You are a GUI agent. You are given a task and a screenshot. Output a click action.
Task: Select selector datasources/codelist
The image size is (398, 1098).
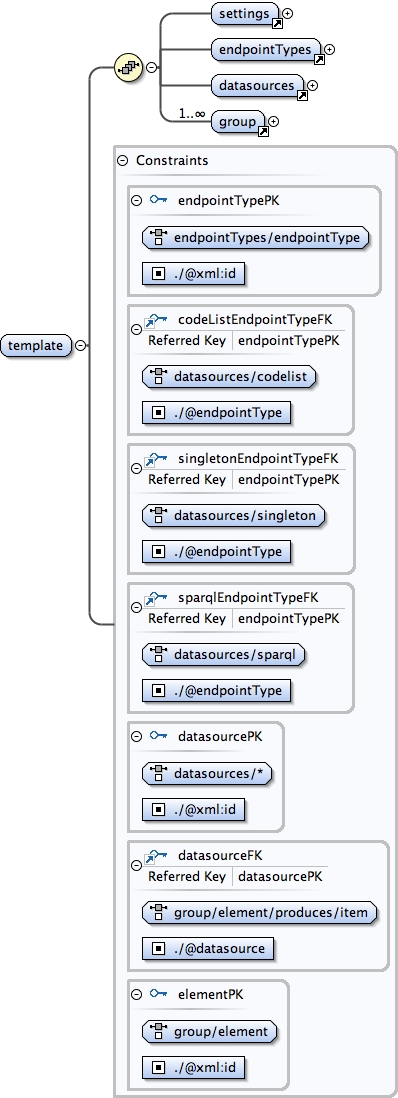(229, 377)
